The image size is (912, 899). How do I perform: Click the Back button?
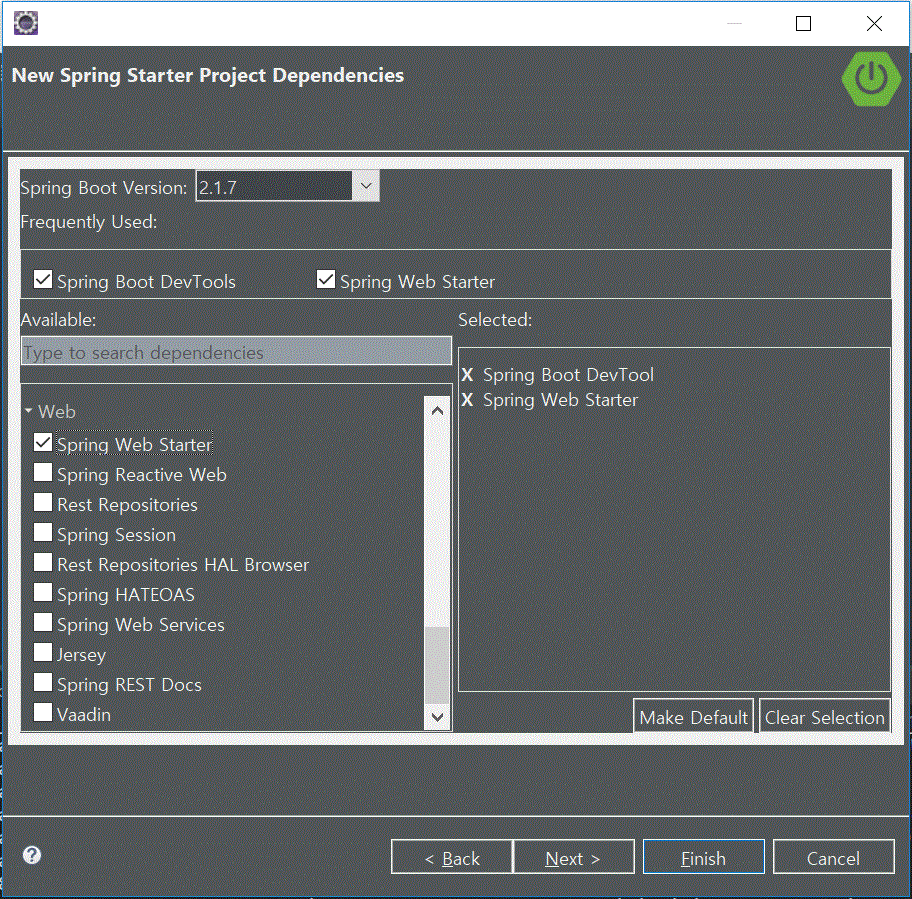pos(452,857)
